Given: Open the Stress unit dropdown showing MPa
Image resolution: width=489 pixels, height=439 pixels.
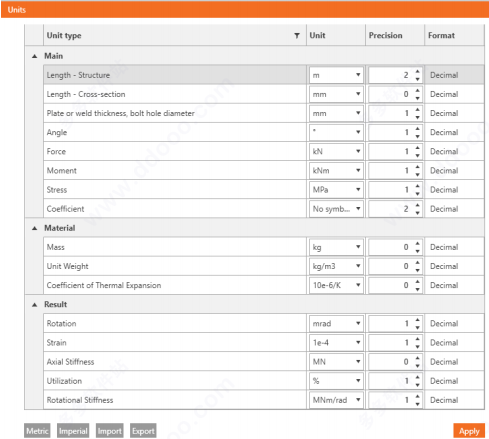Looking at the screenshot, I should click(336, 190).
